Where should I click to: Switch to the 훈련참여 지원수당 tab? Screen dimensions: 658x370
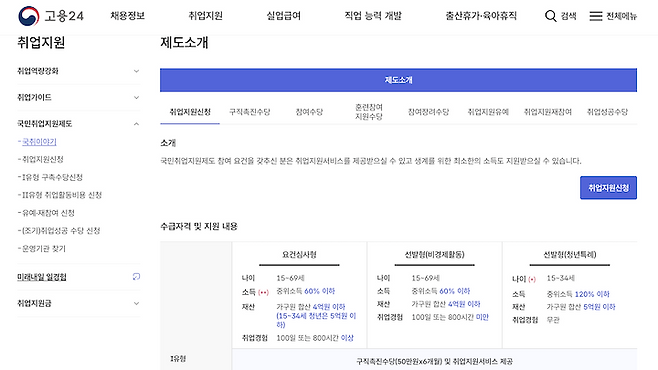(368, 112)
